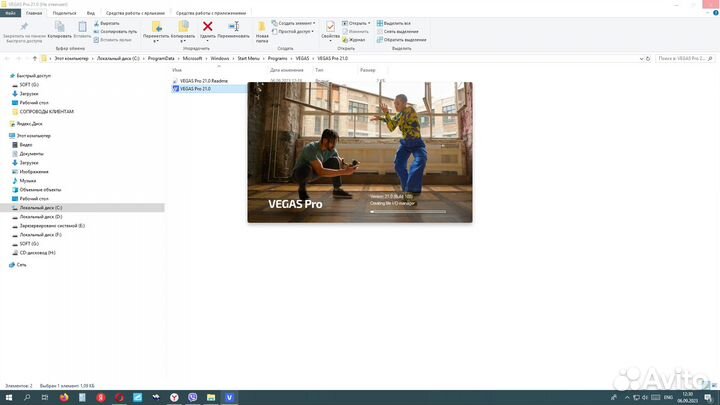This screenshot has width=720, height=405.
Task: Select Быстрый доступ in navigation pane
Action: (x=33, y=76)
